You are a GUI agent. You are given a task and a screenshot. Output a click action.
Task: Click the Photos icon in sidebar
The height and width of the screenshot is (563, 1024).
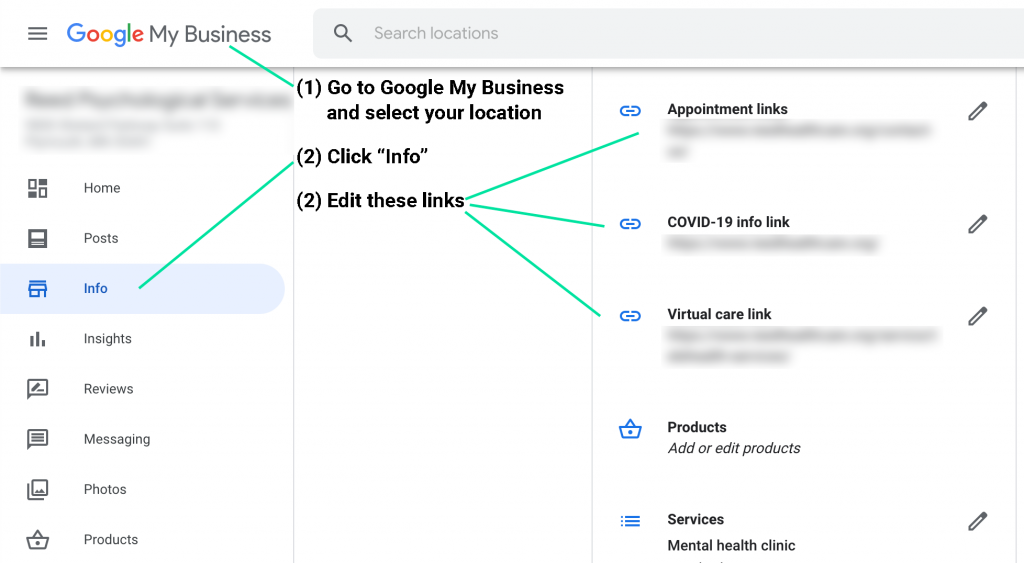38,489
